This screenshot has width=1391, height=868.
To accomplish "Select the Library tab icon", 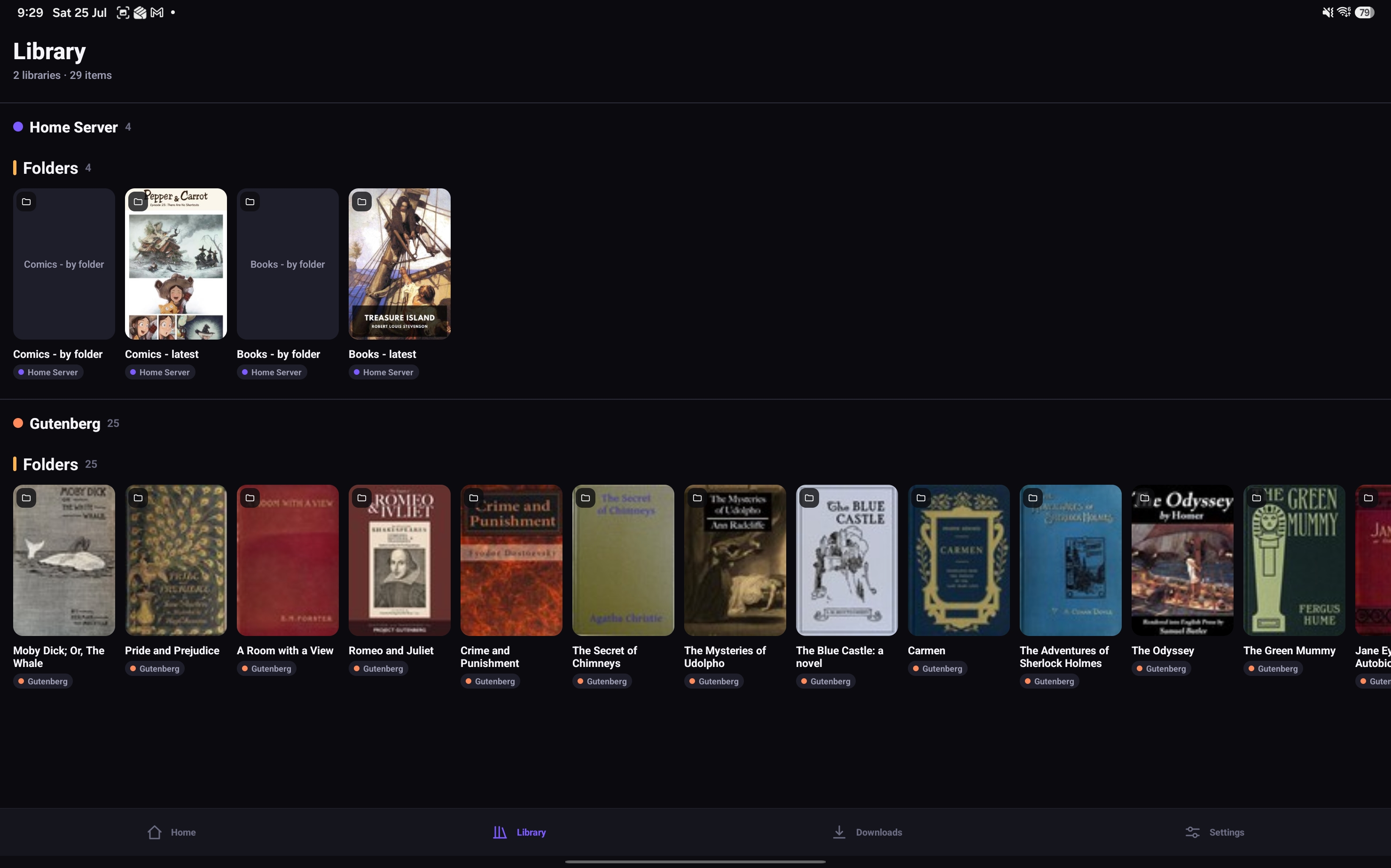I will (500, 832).
